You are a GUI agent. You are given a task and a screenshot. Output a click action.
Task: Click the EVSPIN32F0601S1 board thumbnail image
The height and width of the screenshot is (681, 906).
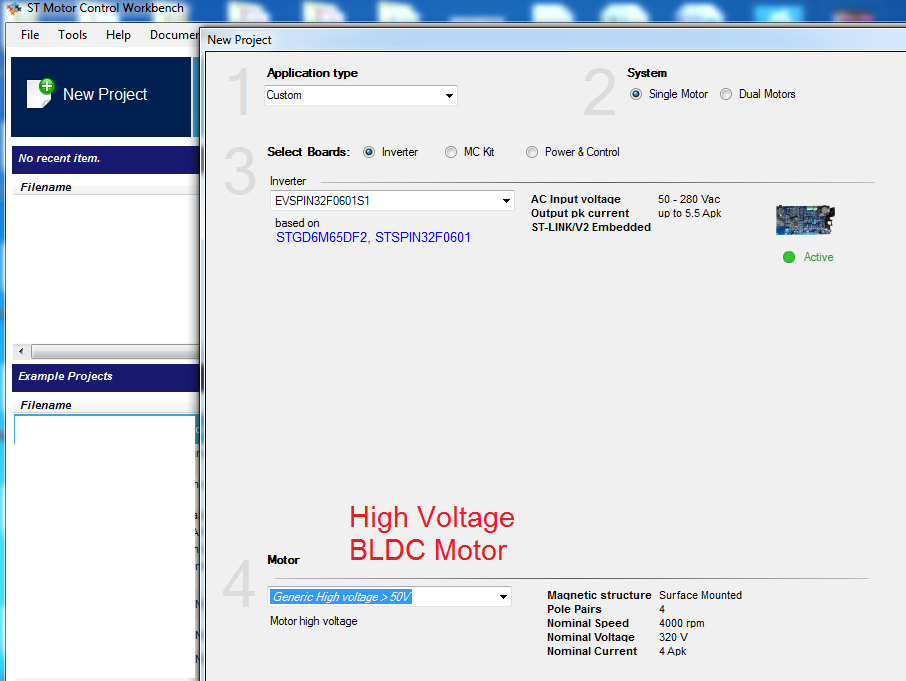pyautogui.click(x=805, y=220)
